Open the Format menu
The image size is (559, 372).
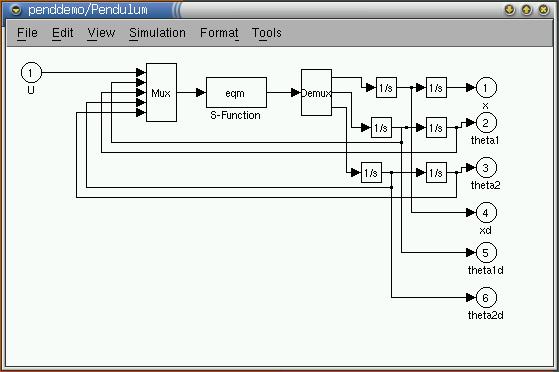click(219, 33)
